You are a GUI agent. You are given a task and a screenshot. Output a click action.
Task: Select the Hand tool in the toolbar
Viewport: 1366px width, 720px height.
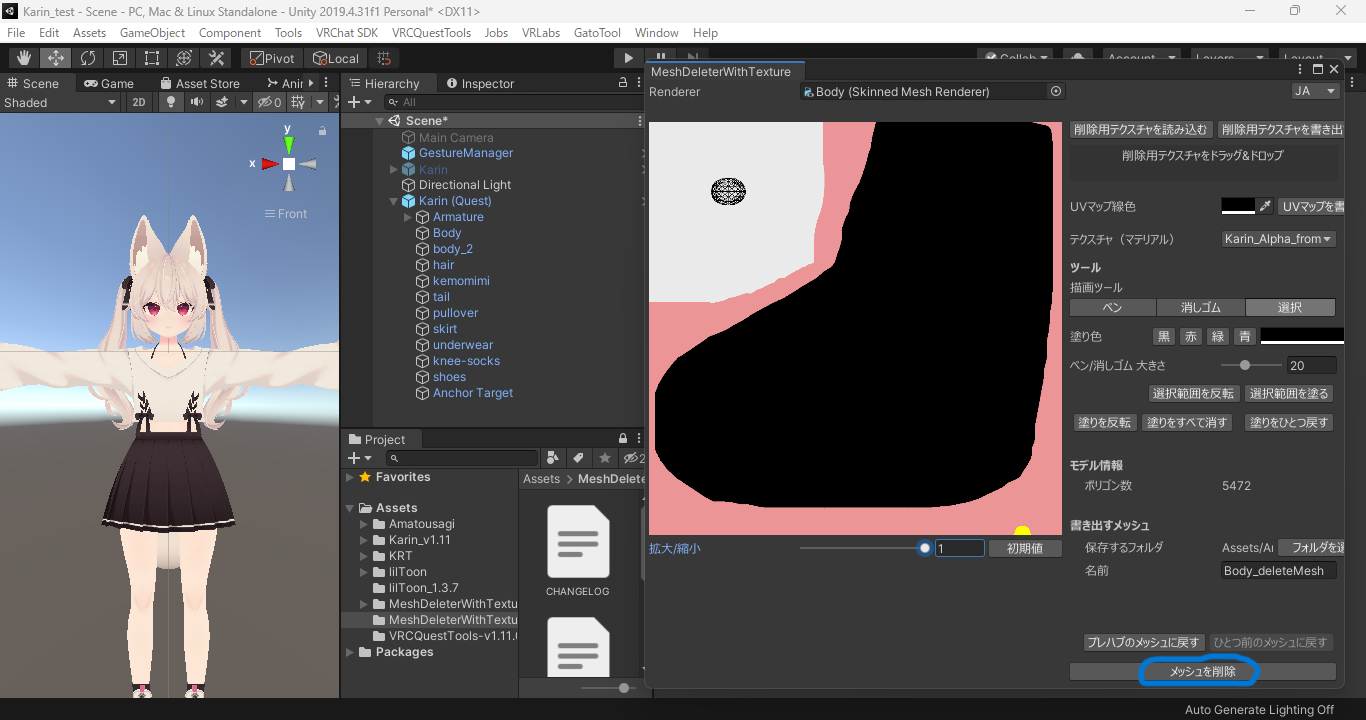tap(23, 58)
